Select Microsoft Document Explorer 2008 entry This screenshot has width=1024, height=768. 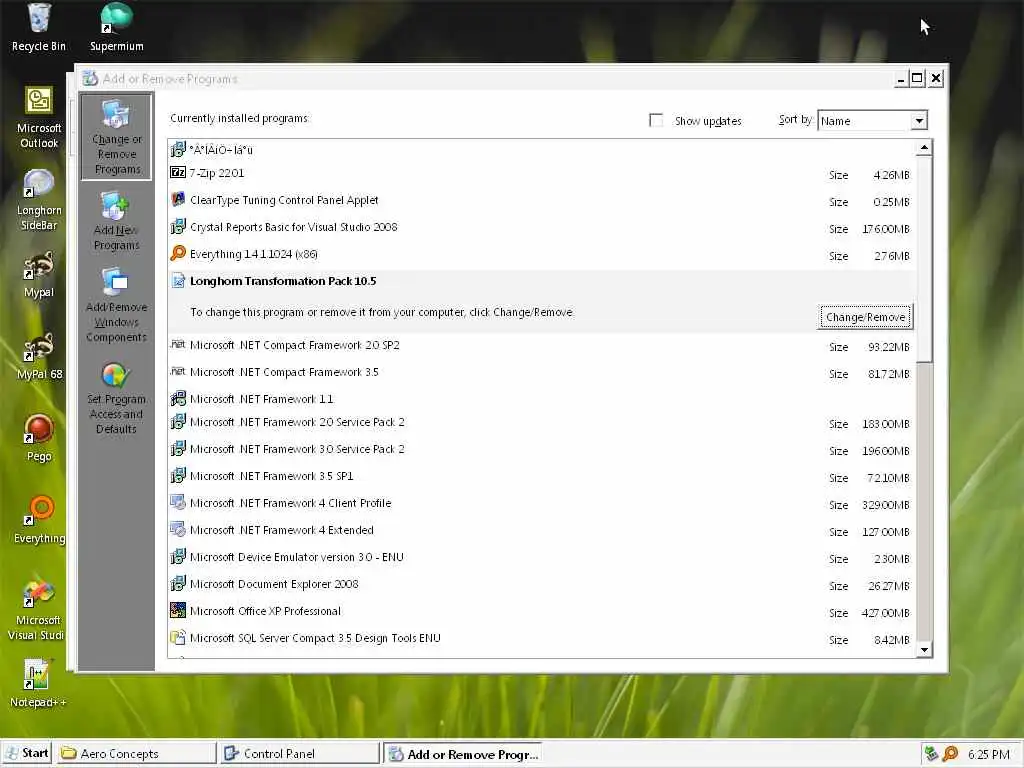point(541,584)
